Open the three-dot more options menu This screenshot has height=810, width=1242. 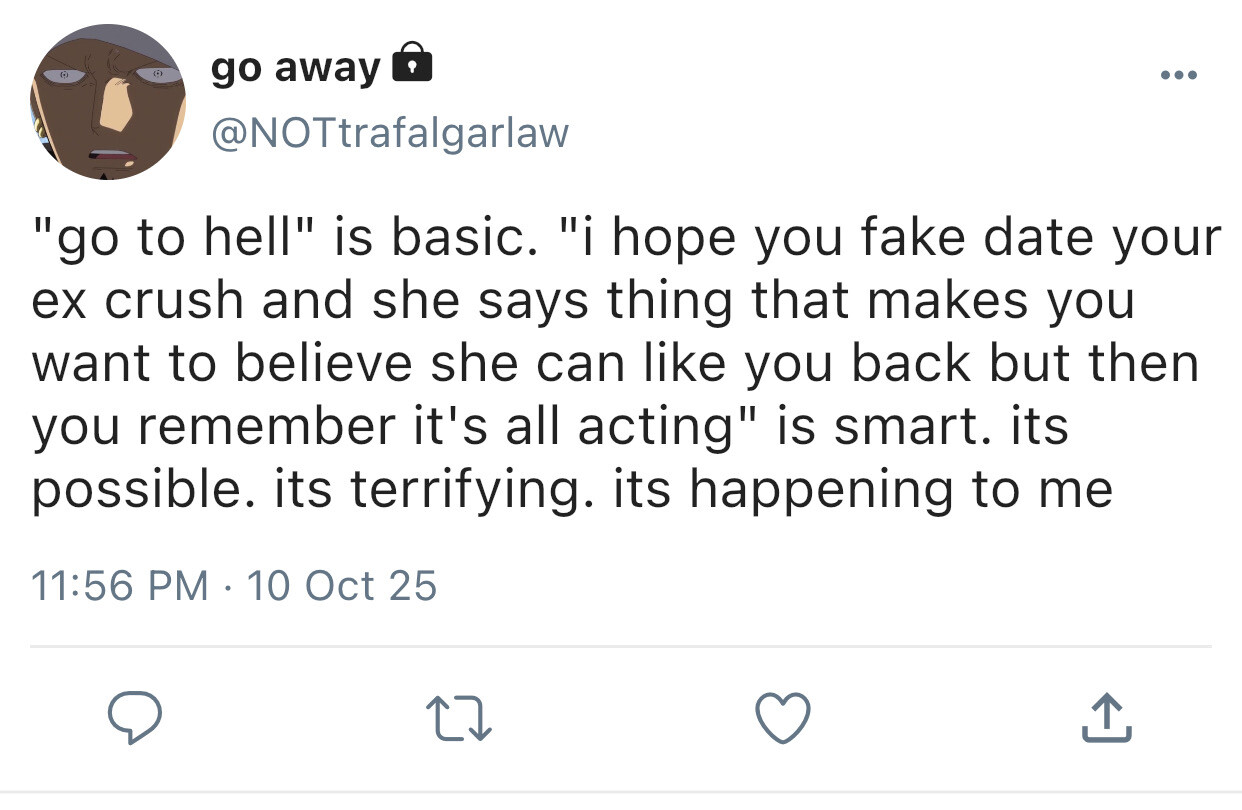tap(1176, 74)
